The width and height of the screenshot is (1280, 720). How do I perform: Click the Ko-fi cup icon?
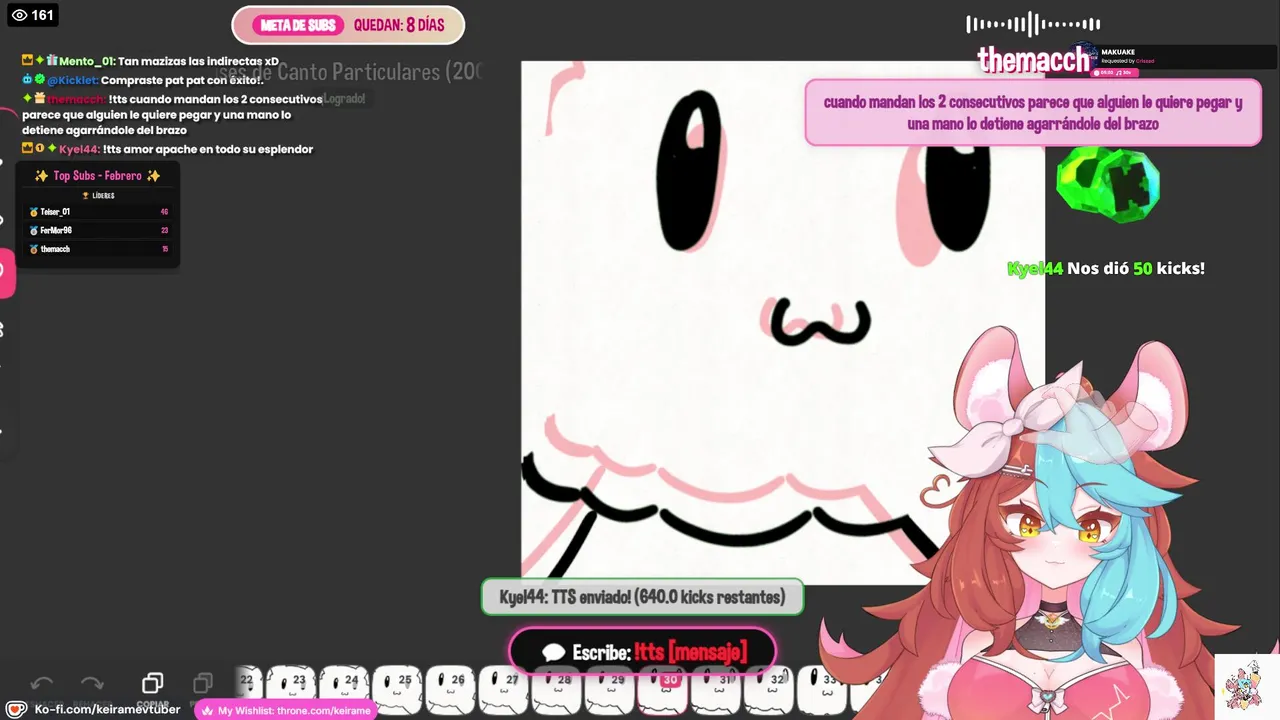pos(16,709)
